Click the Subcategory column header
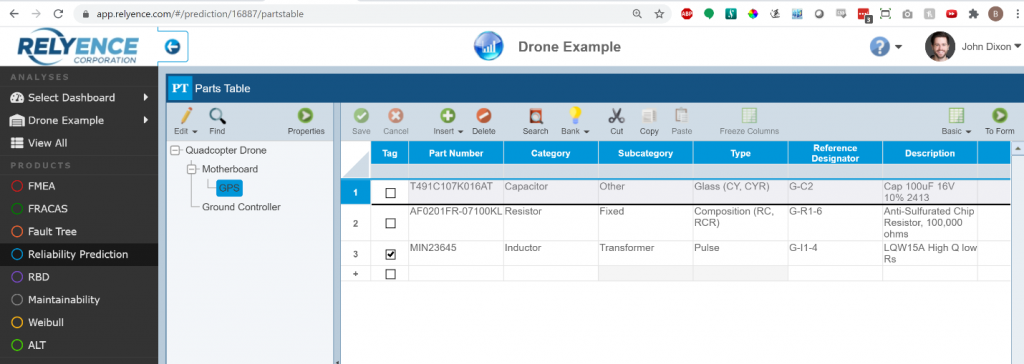This screenshot has height=364, width=1024. [645, 154]
